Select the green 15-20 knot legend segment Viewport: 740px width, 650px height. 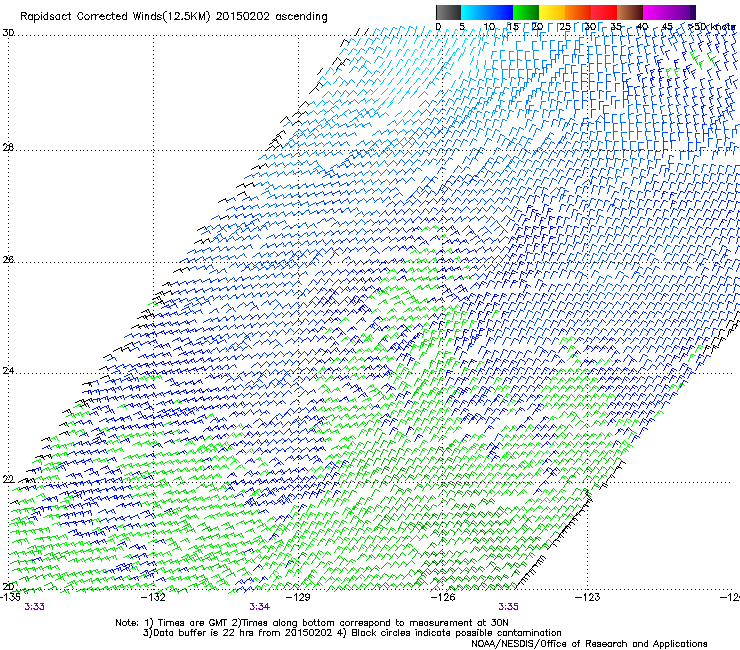click(x=526, y=12)
